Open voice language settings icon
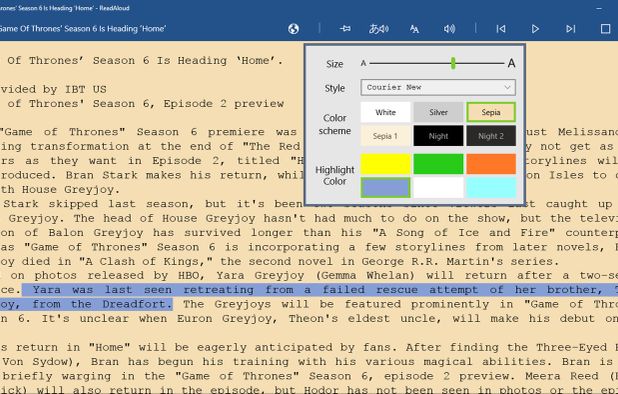This screenshot has width=618, height=394. tap(379, 29)
